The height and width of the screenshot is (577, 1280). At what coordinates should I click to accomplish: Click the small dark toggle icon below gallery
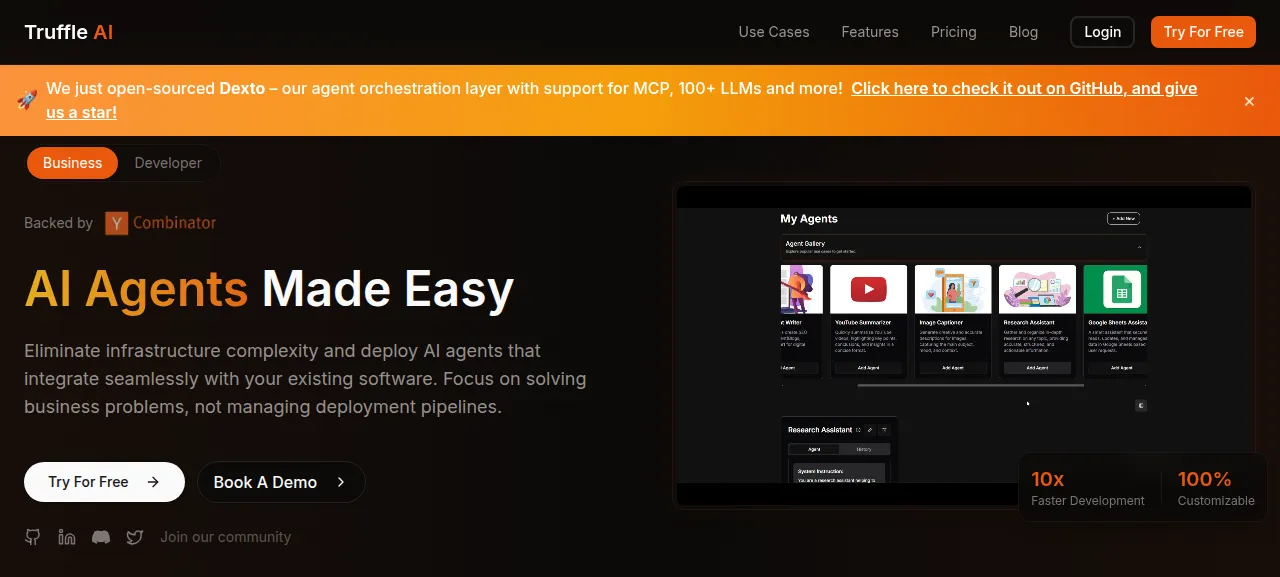[x=1141, y=405]
